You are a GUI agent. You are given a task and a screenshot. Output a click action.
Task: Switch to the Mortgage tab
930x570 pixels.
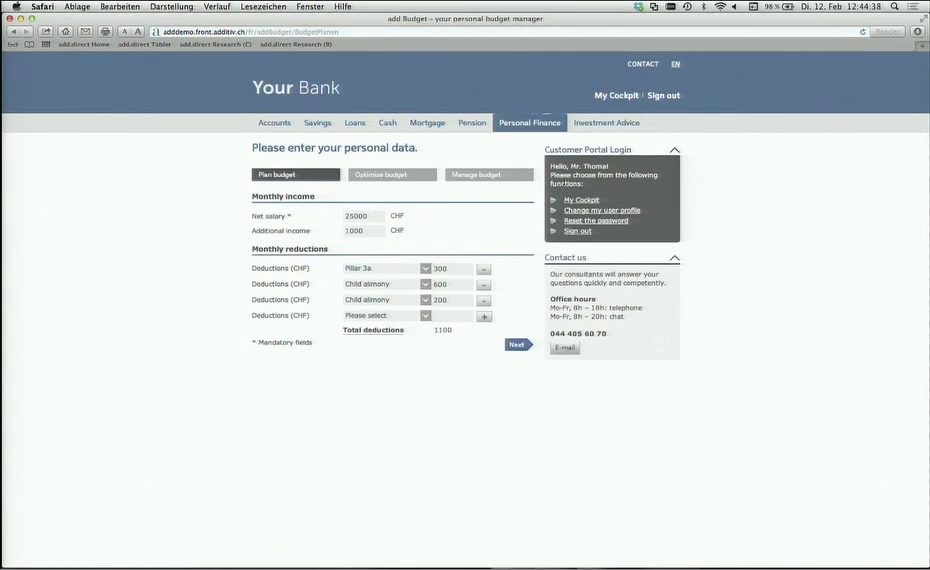(427, 123)
